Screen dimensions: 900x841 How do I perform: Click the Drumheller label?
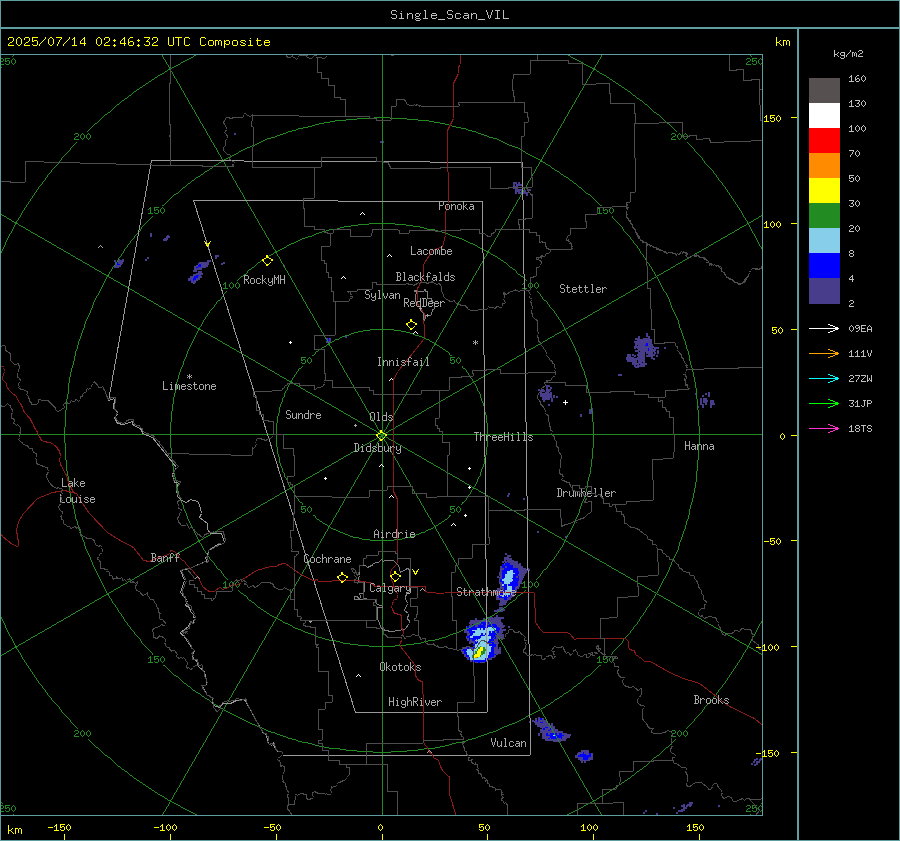[586, 493]
